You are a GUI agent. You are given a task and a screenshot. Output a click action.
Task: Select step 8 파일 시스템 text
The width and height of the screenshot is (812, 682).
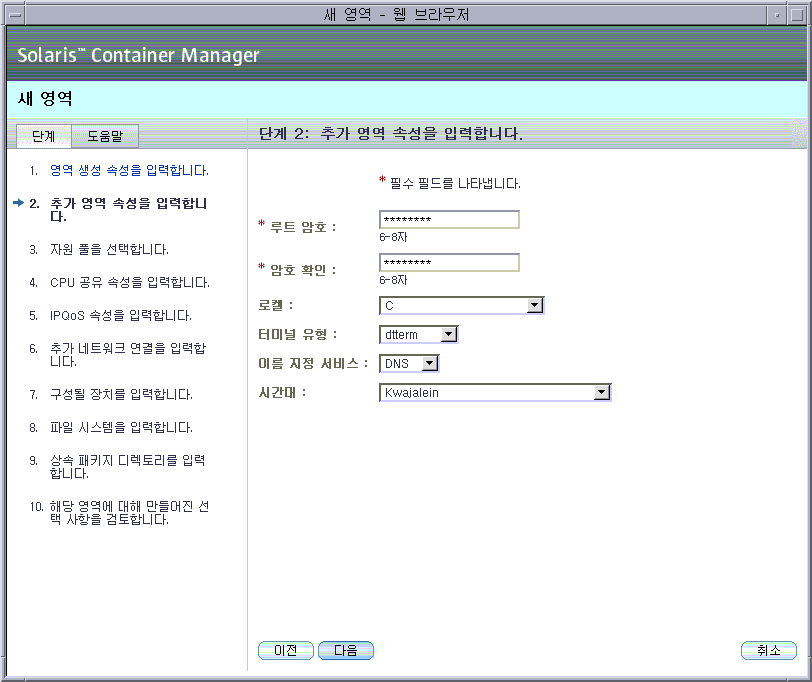(121, 428)
